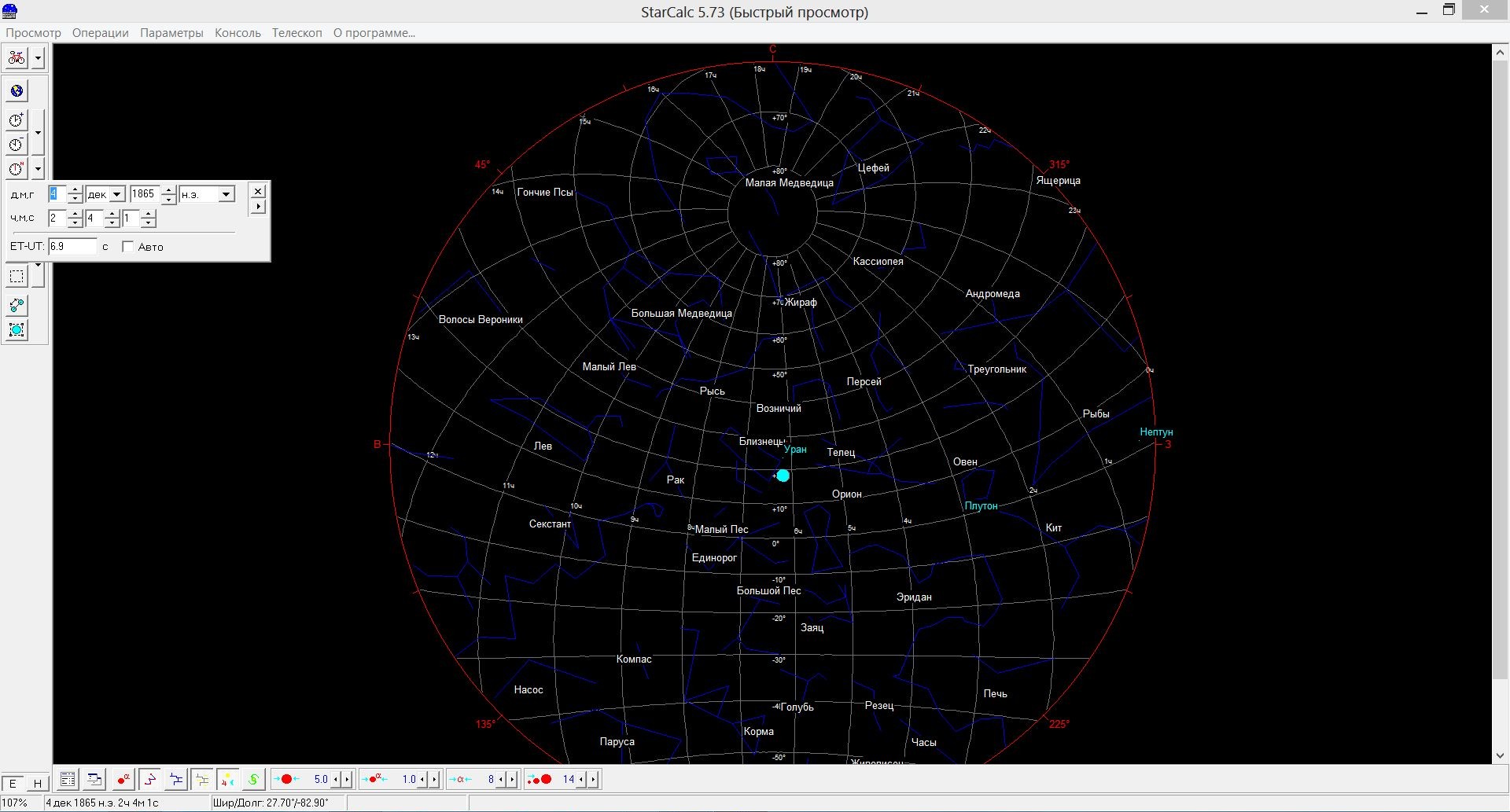Image resolution: width=1510 pixels, height=812 pixels.
Task: Close the date and time panel
Action: pyautogui.click(x=258, y=191)
